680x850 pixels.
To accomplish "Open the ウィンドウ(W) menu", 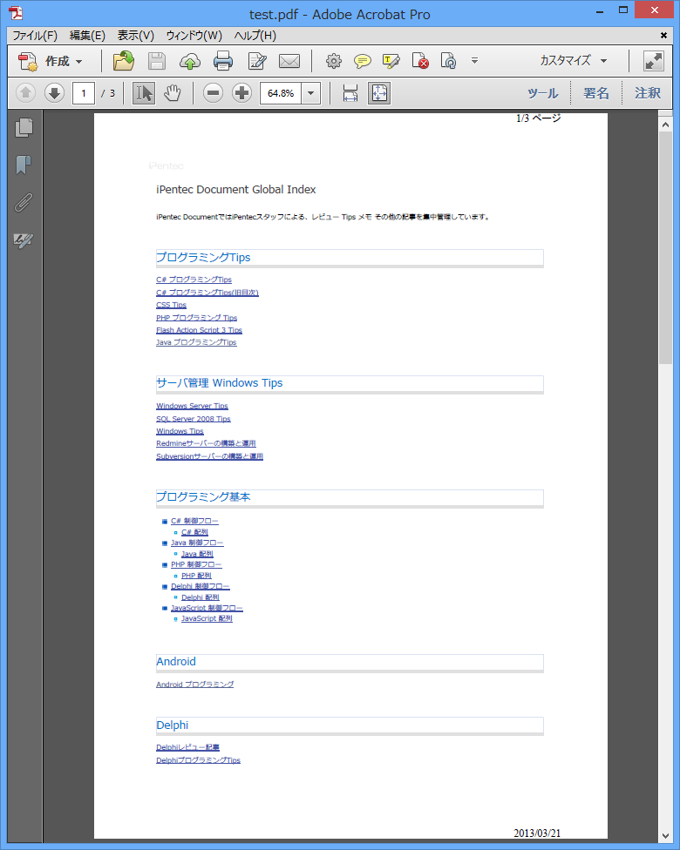I will [194, 36].
